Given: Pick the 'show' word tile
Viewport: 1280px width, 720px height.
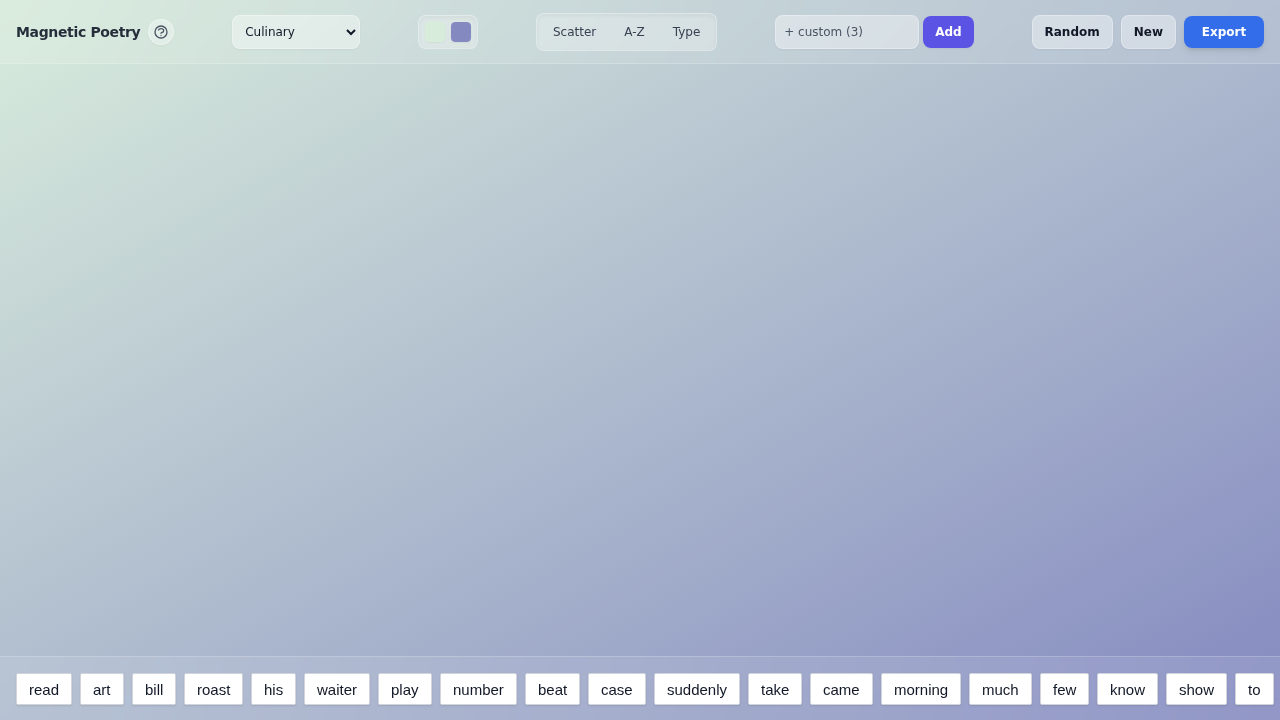Looking at the screenshot, I should [x=1196, y=689].
